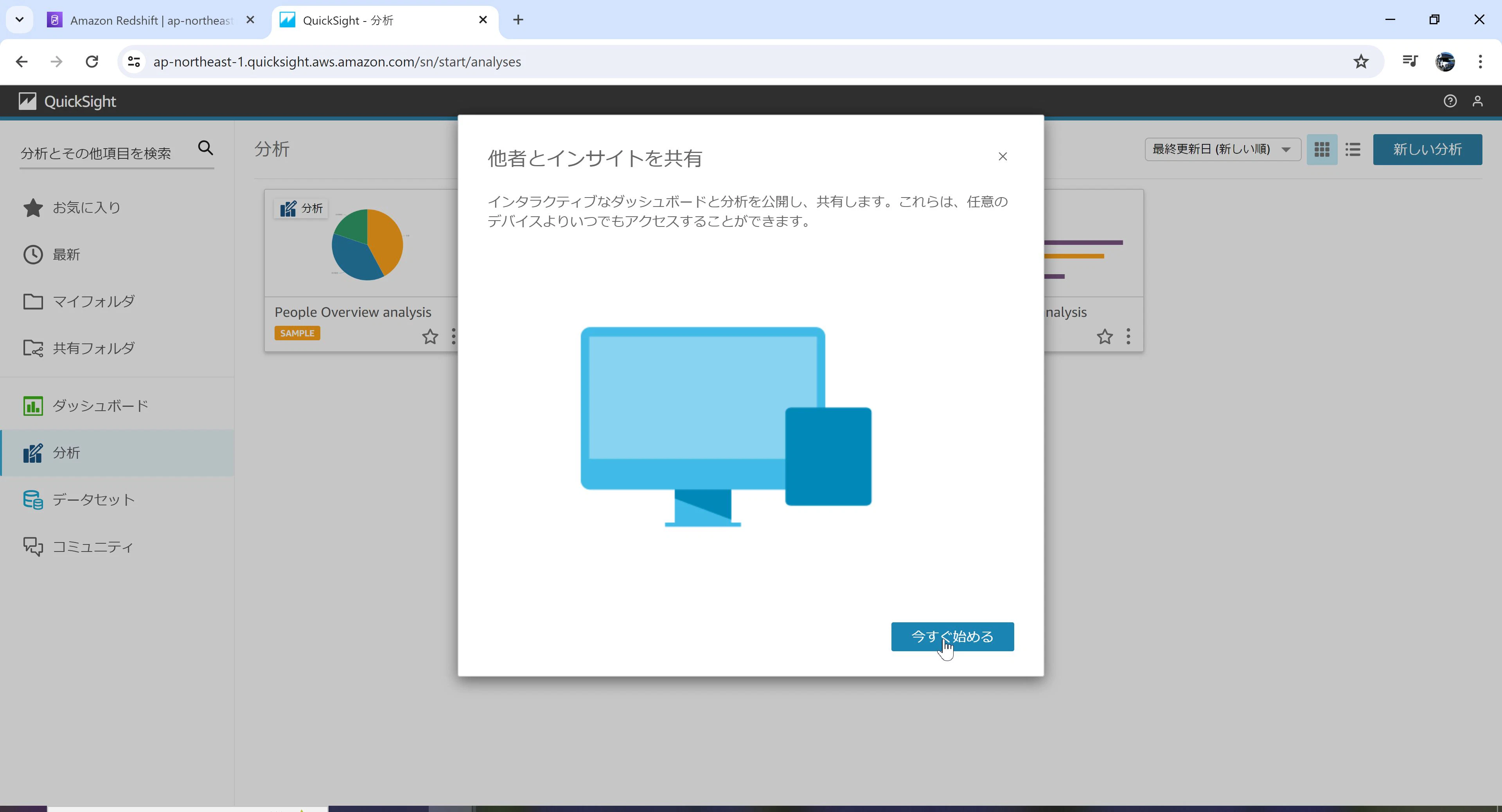Open 最新 in the sidebar
This screenshot has width=1502, height=812.
[117, 254]
